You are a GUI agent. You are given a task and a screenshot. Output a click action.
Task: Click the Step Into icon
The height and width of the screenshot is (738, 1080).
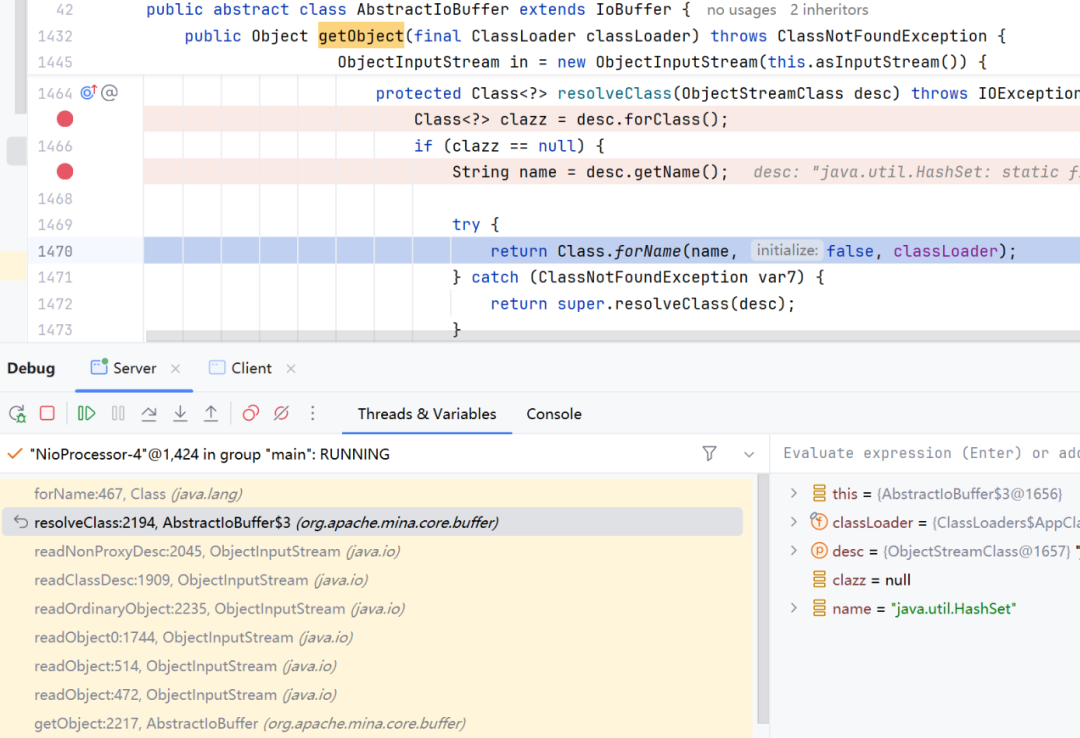click(180, 413)
